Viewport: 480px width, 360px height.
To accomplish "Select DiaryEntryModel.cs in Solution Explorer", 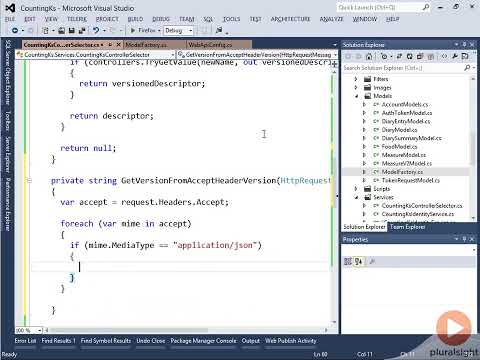I will click(x=406, y=121).
